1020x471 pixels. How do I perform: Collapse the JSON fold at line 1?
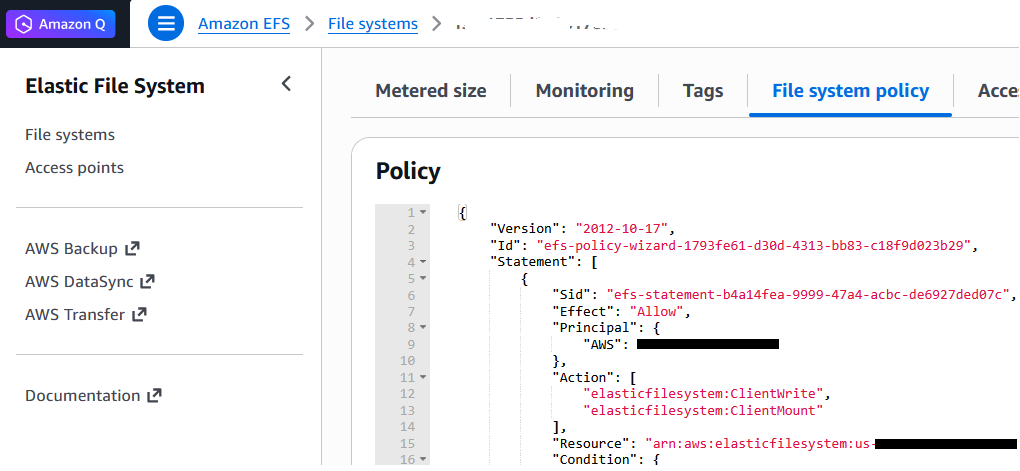423,213
